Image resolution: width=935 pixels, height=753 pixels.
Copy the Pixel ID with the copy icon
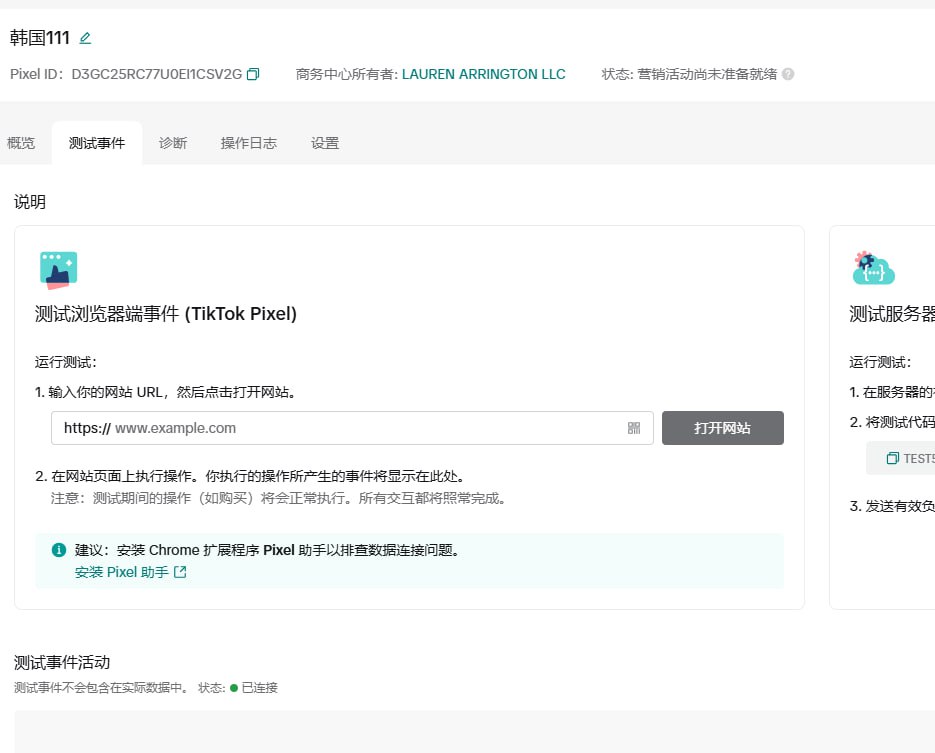click(x=253, y=74)
